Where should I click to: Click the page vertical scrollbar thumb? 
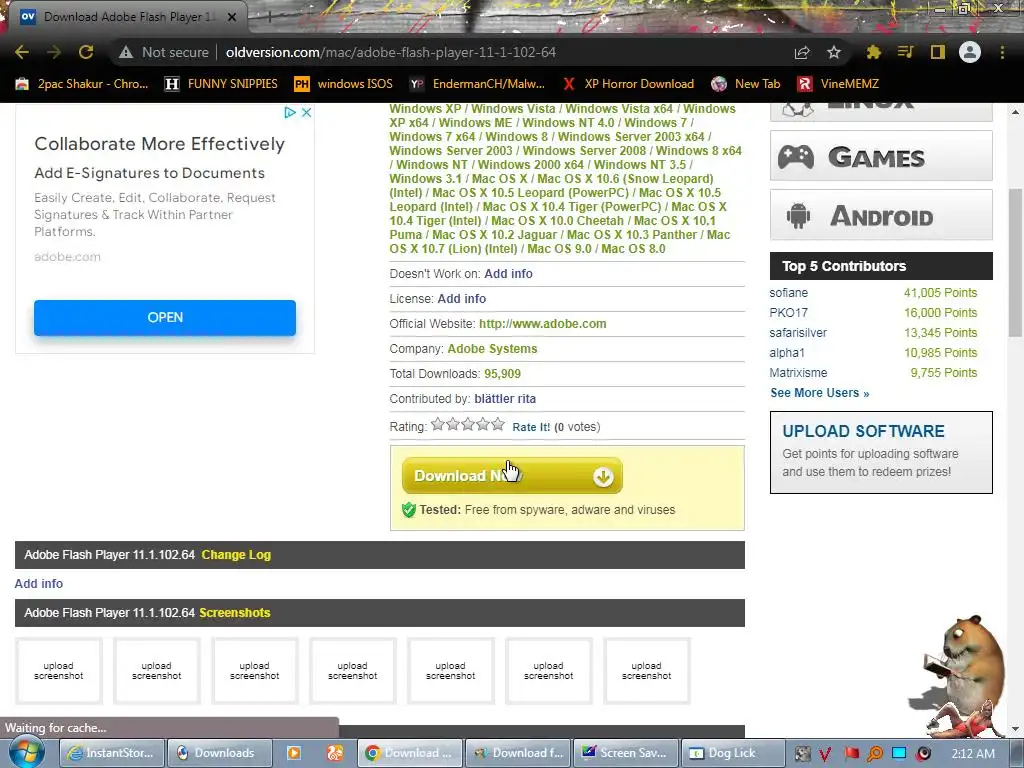click(1016, 264)
